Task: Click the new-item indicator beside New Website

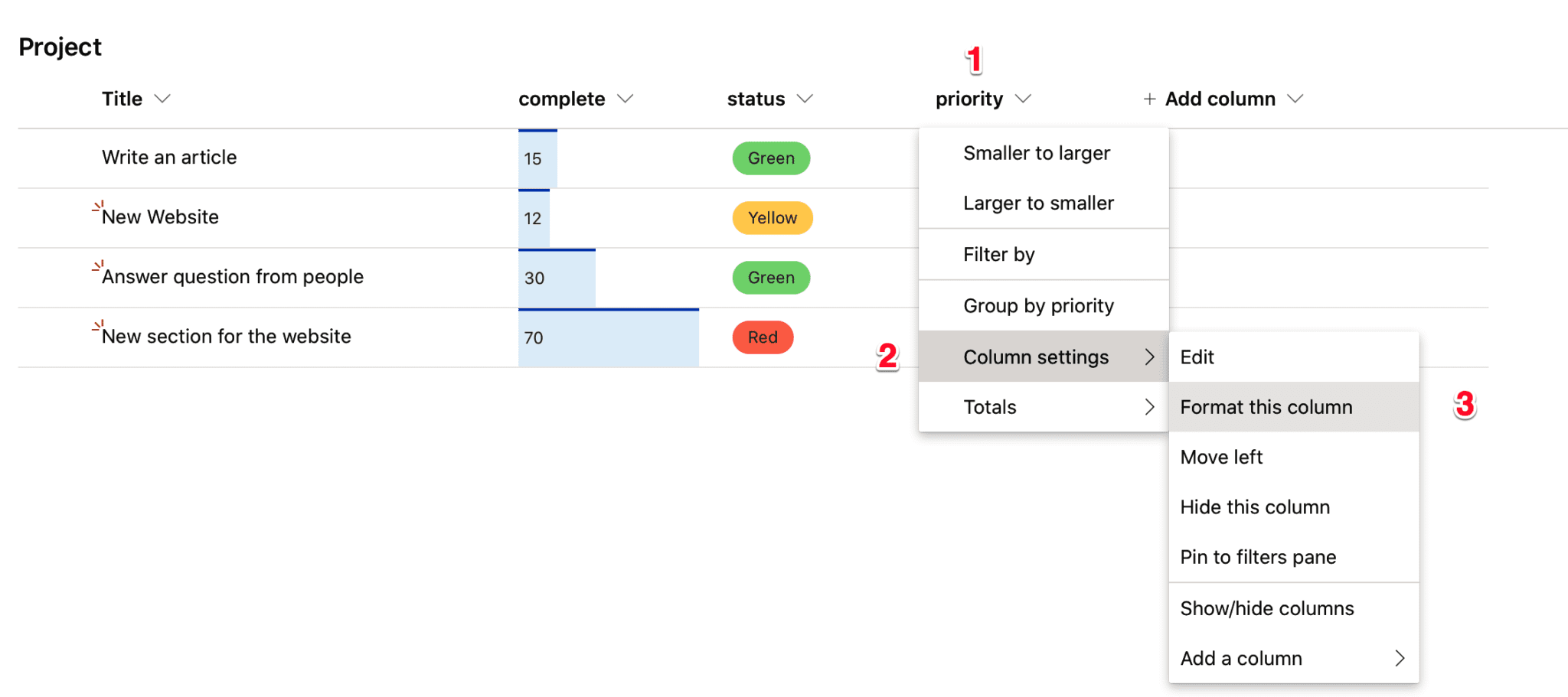Action: pos(96,207)
